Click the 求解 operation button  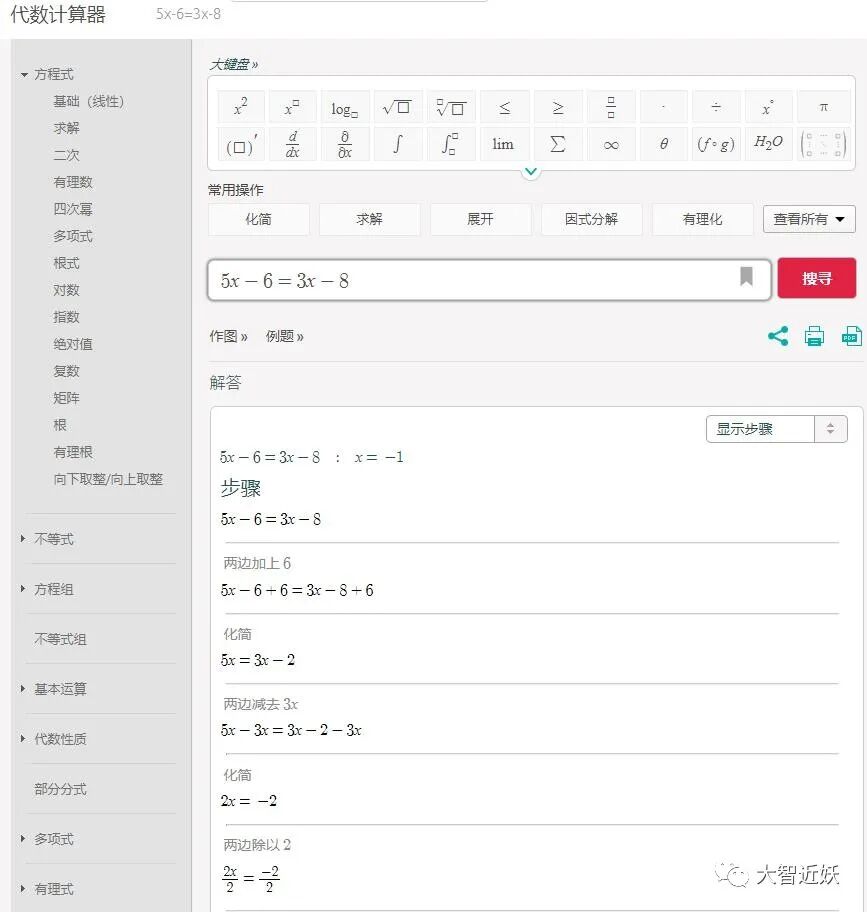pyautogui.click(x=369, y=219)
